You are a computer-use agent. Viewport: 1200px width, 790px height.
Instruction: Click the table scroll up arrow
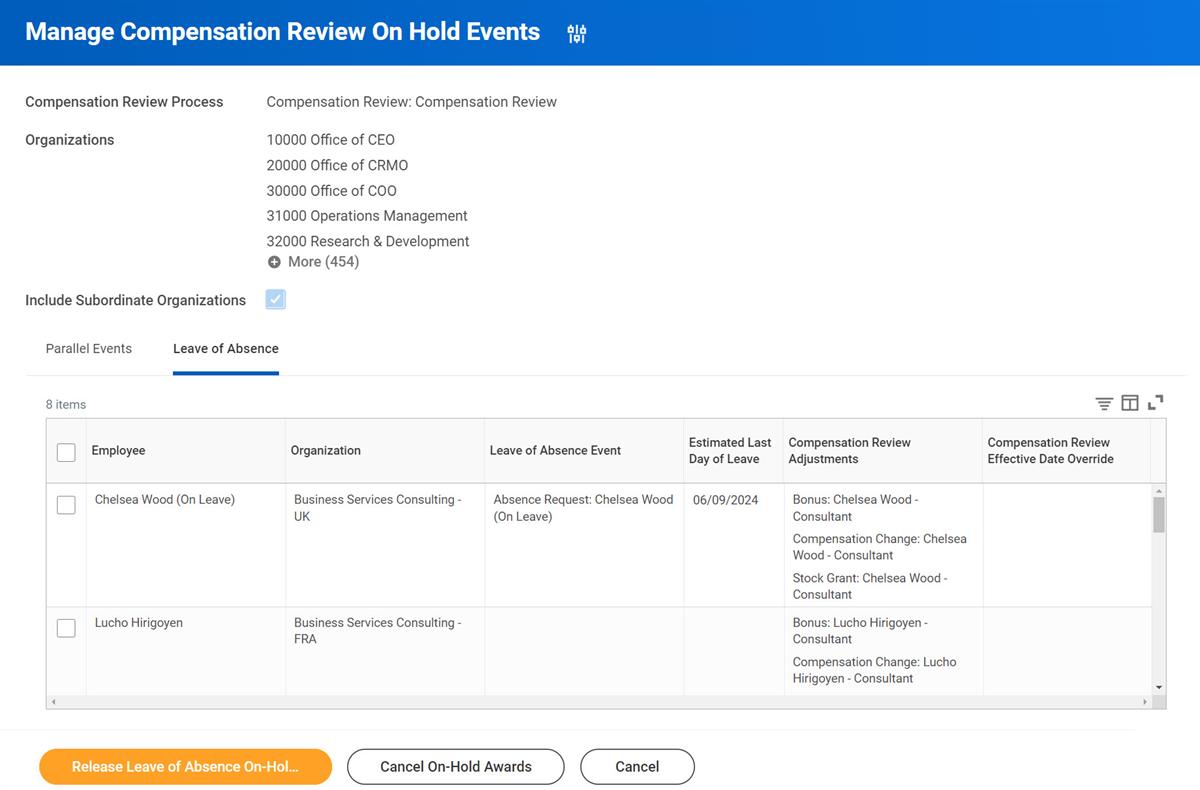pos(1159,491)
